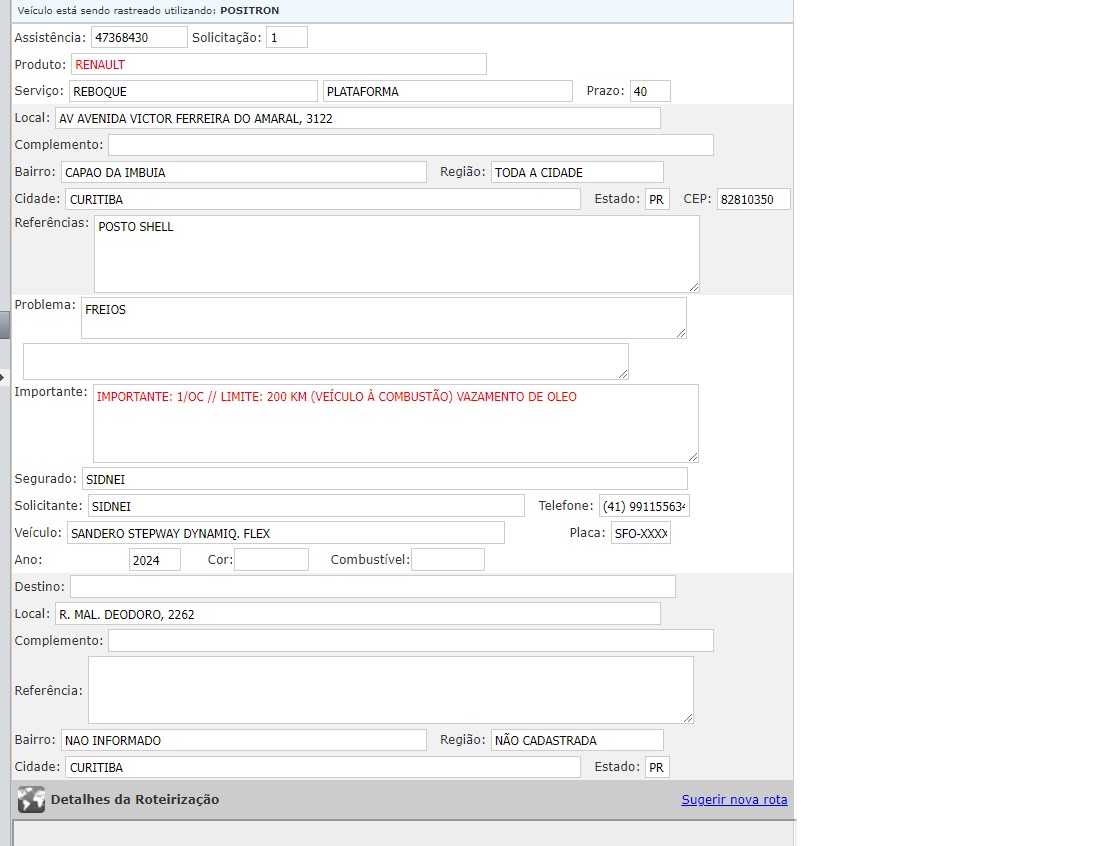This screenshot has height=846, width=1098.
Task: Click the origin Local address field
Action: pyautogui.click(x=358, y=118)
